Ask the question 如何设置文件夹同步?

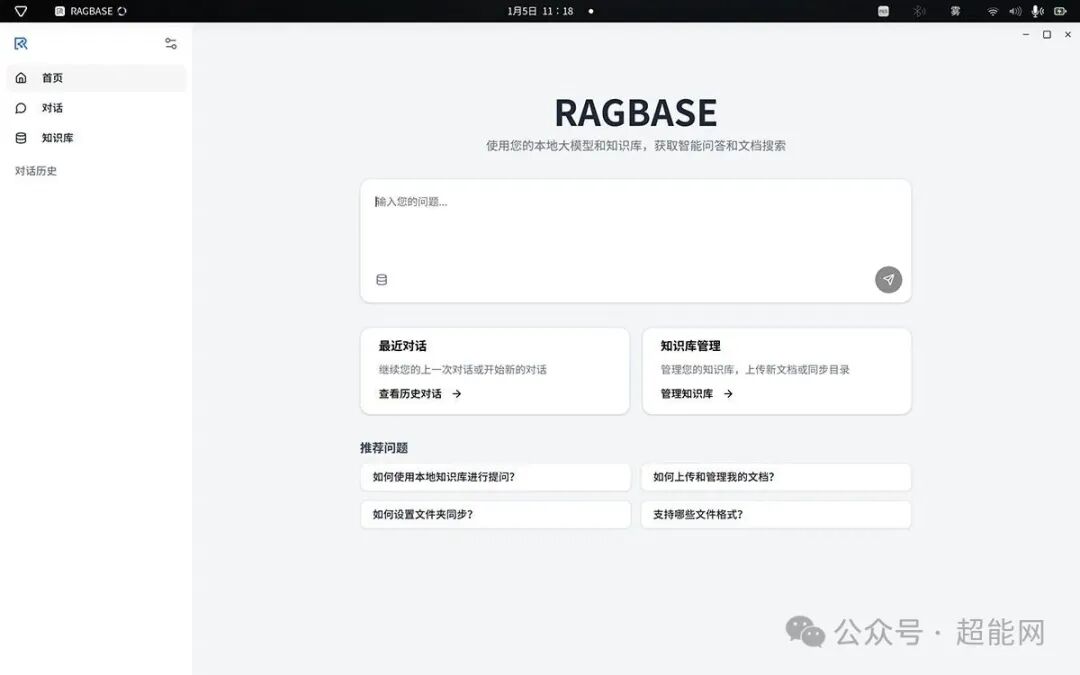pyautogui.click(x=495, y=514)
